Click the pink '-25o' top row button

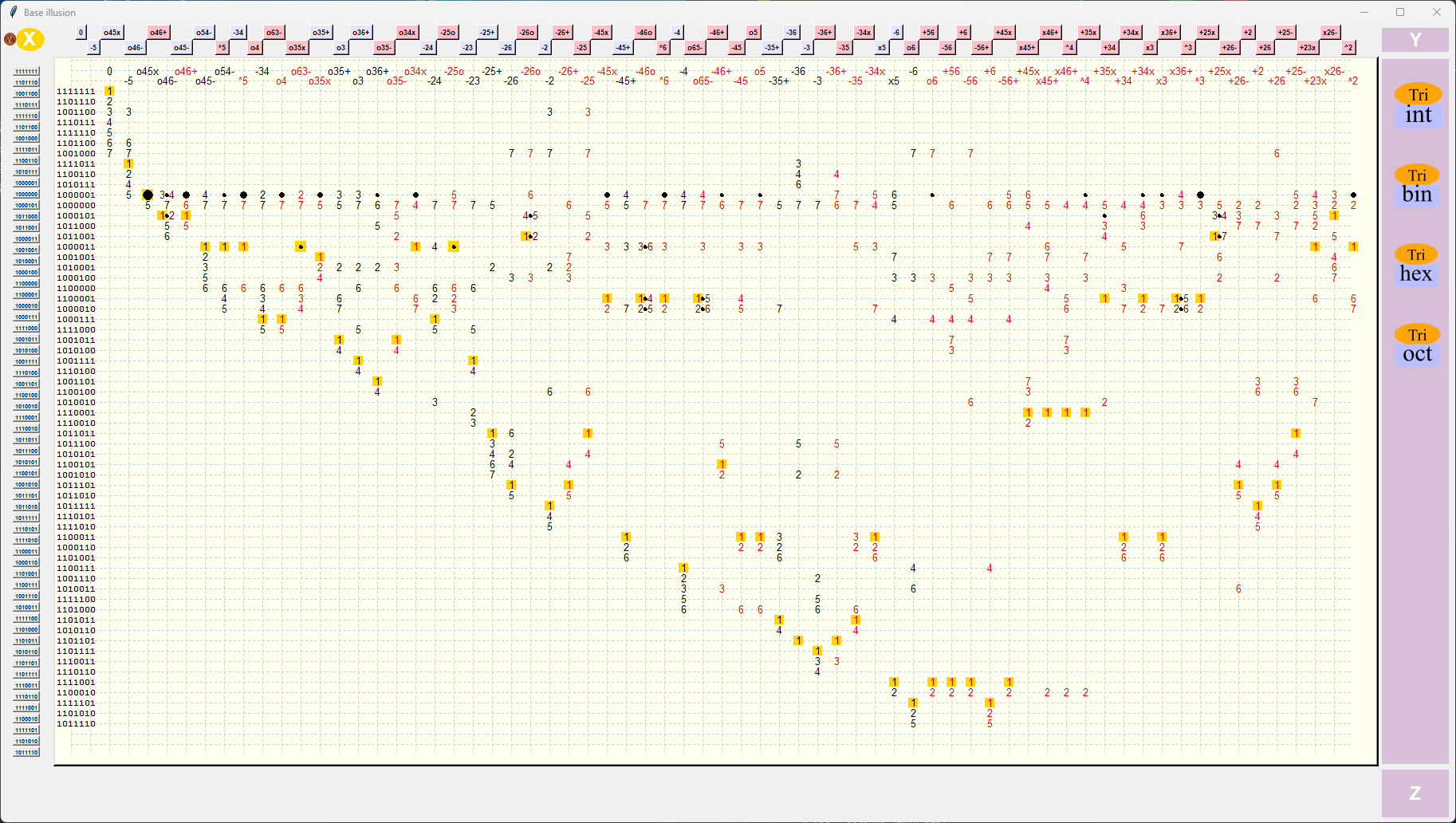click(448, 32)
